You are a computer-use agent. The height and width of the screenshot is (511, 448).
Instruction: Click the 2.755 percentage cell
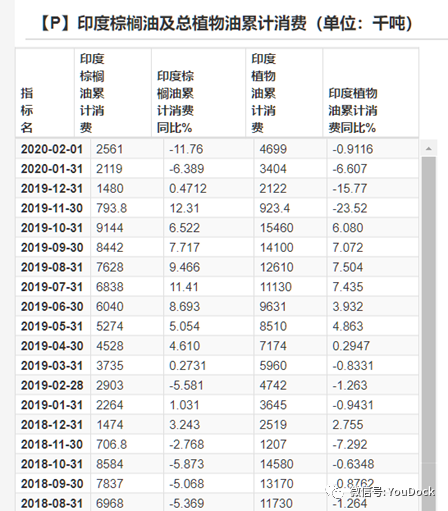373,424
